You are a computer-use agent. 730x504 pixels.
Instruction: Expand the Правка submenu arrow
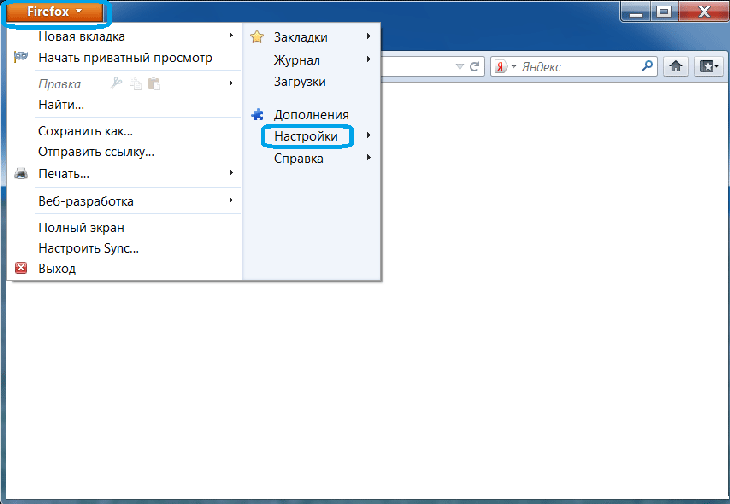[231, 83]
